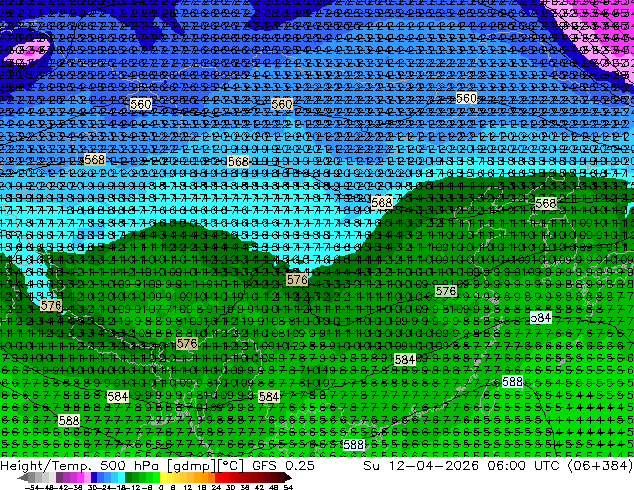Screen dimensions: 634x490
Task: Pick the pink legend swatch left of -30
Action: coord(87,478)
